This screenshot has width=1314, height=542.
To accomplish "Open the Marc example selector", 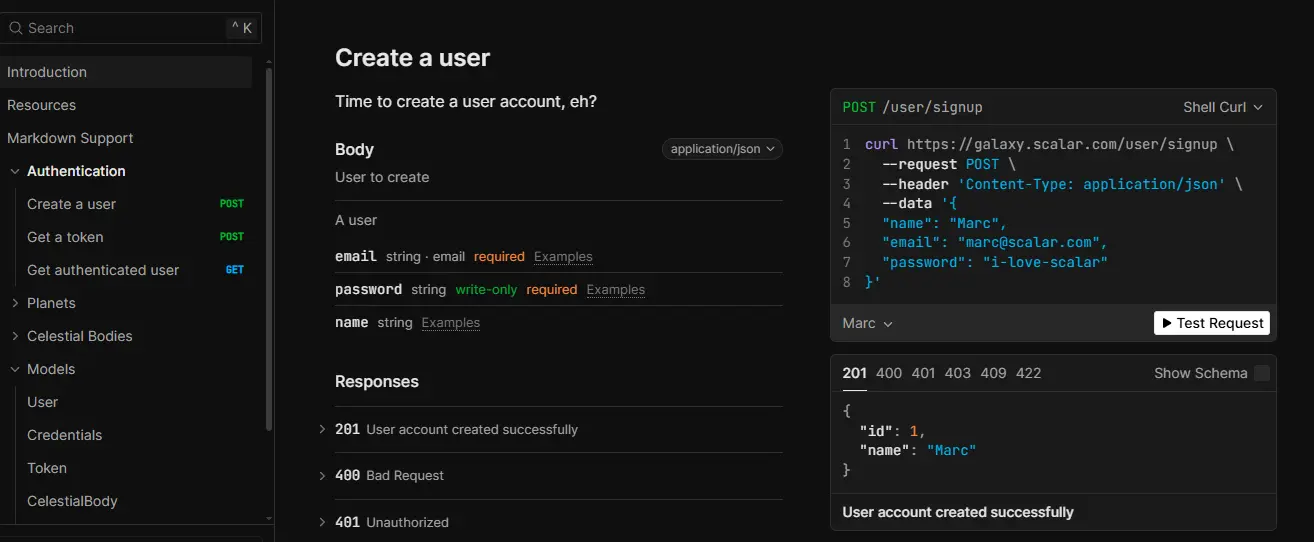I will click(x=867, y=323).
